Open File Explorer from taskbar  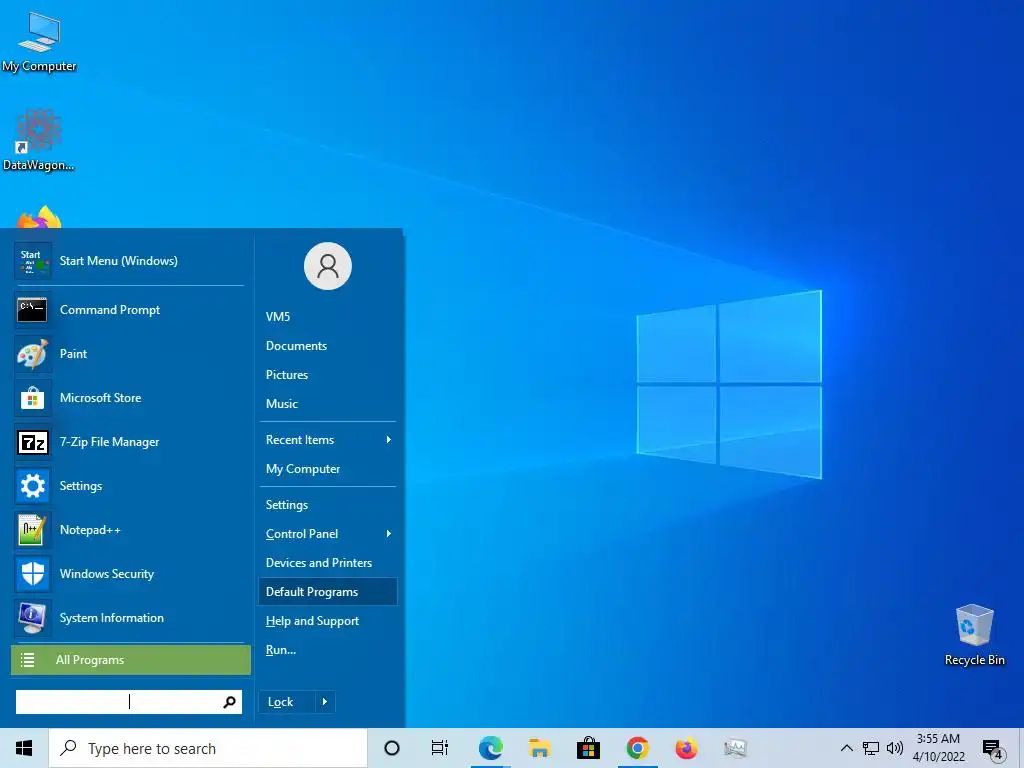(539, 748)
